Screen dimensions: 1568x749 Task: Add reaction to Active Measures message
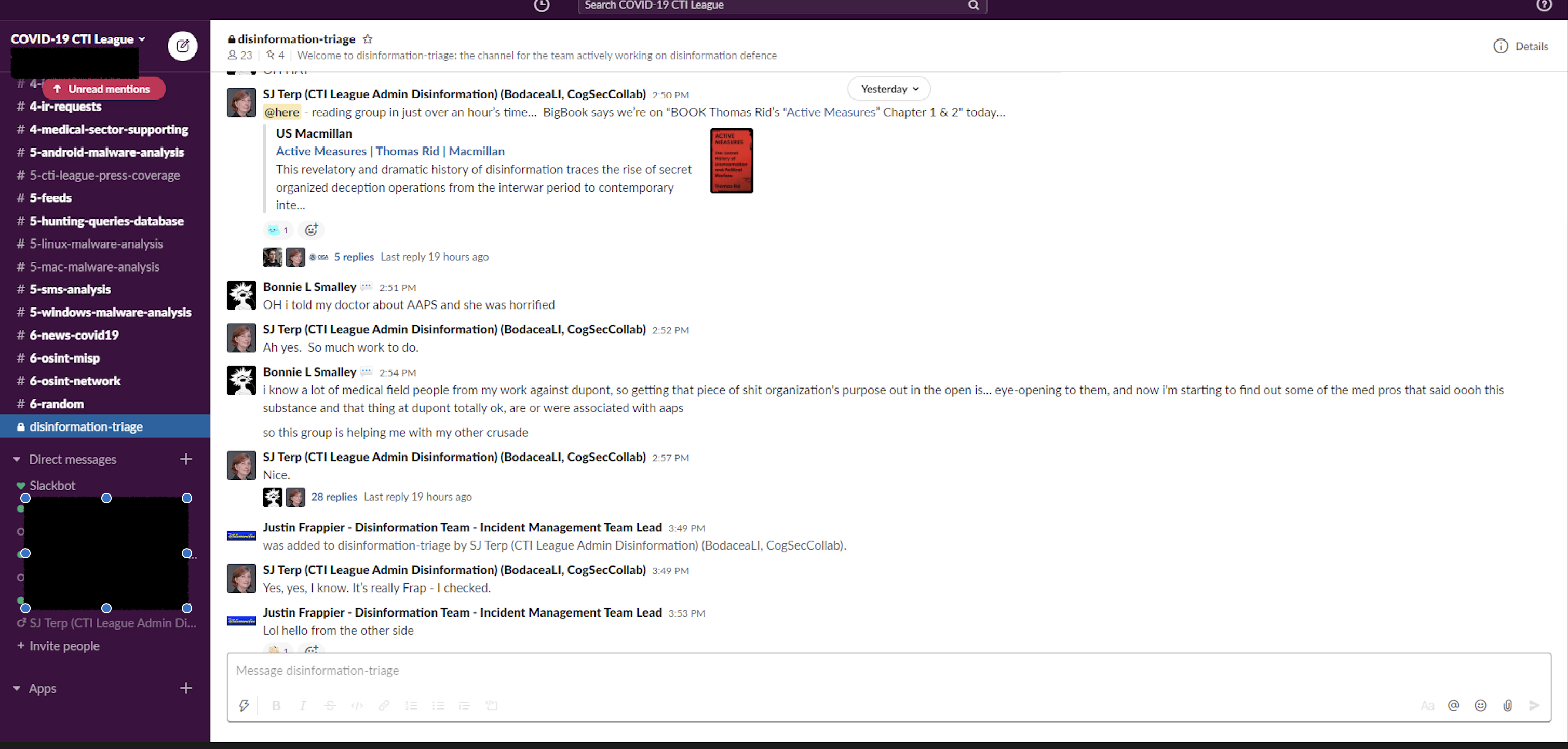311,230
